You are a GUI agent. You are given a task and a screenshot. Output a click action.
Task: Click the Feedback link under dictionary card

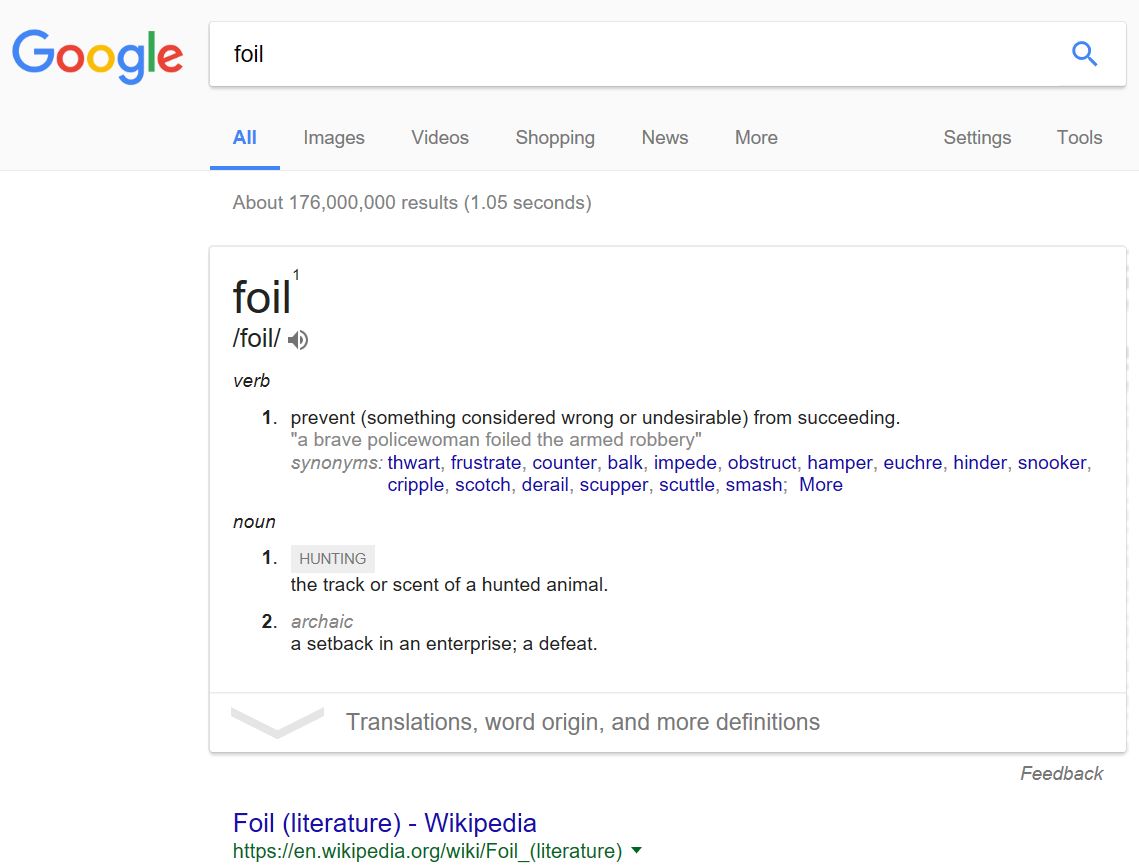(x=1061, y=773)
